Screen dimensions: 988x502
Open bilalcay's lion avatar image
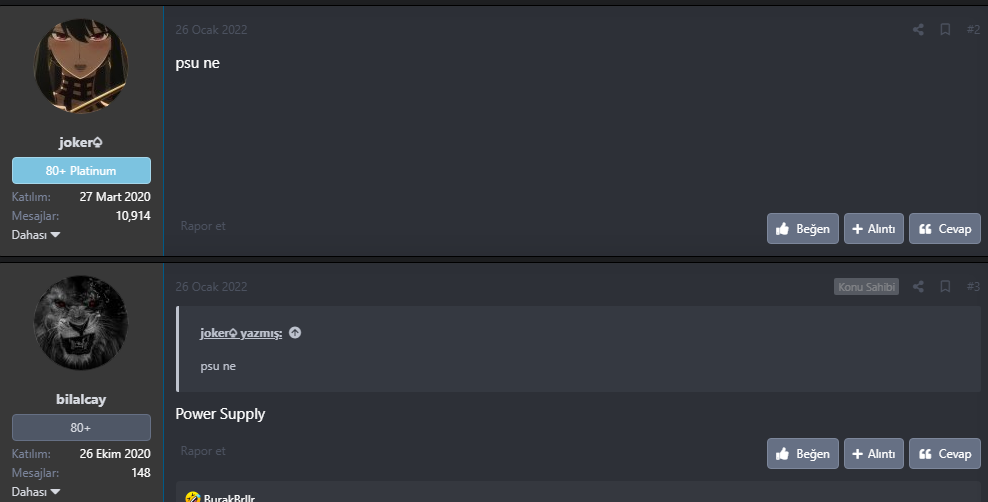tap(82, 323)
